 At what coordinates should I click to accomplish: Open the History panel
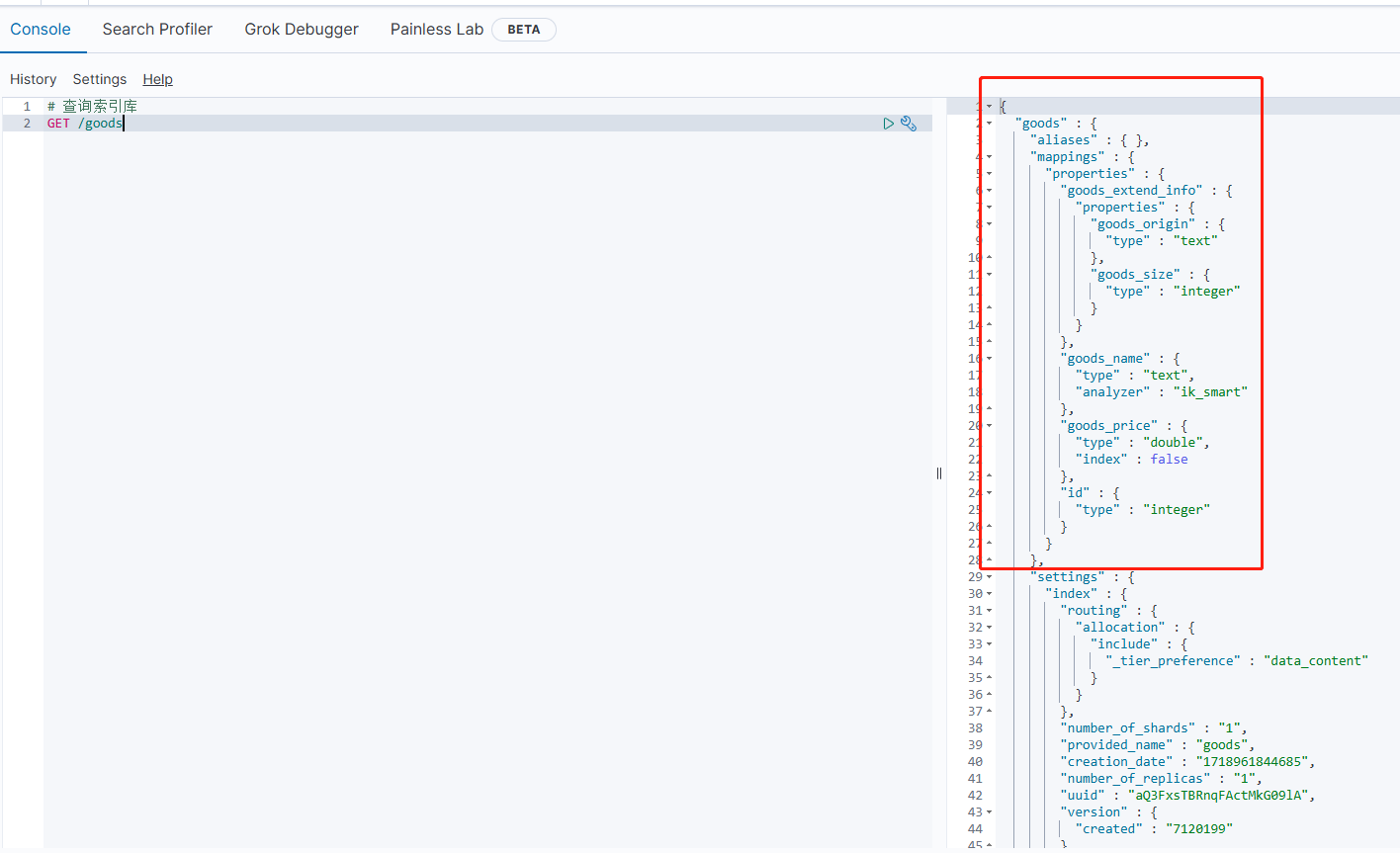click(x=33, y=79)
